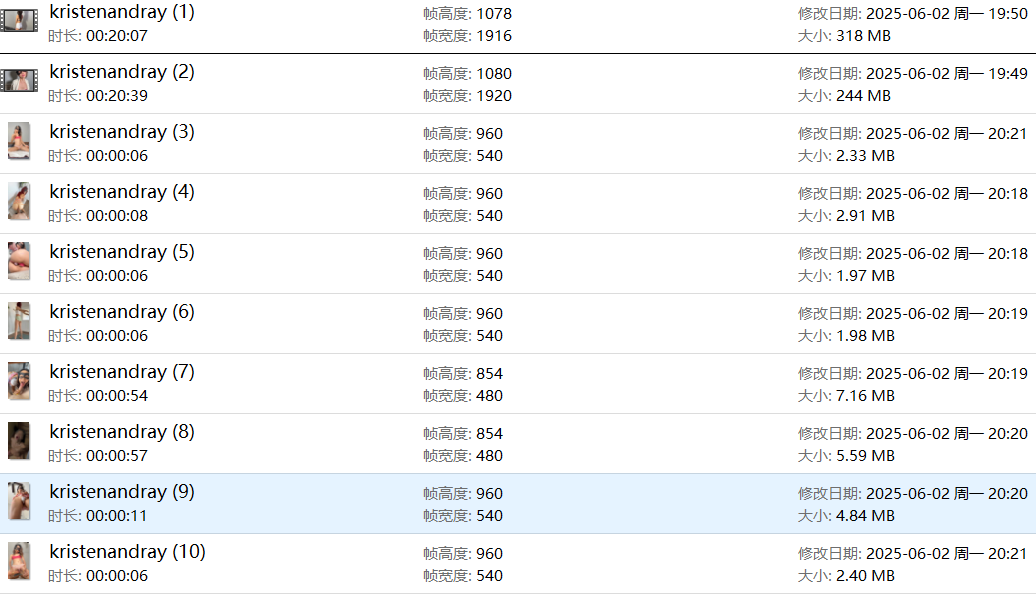Select the file named kristenandray (8)
Viewport: 1036px width, 595px height.
(x=122, y=432)
